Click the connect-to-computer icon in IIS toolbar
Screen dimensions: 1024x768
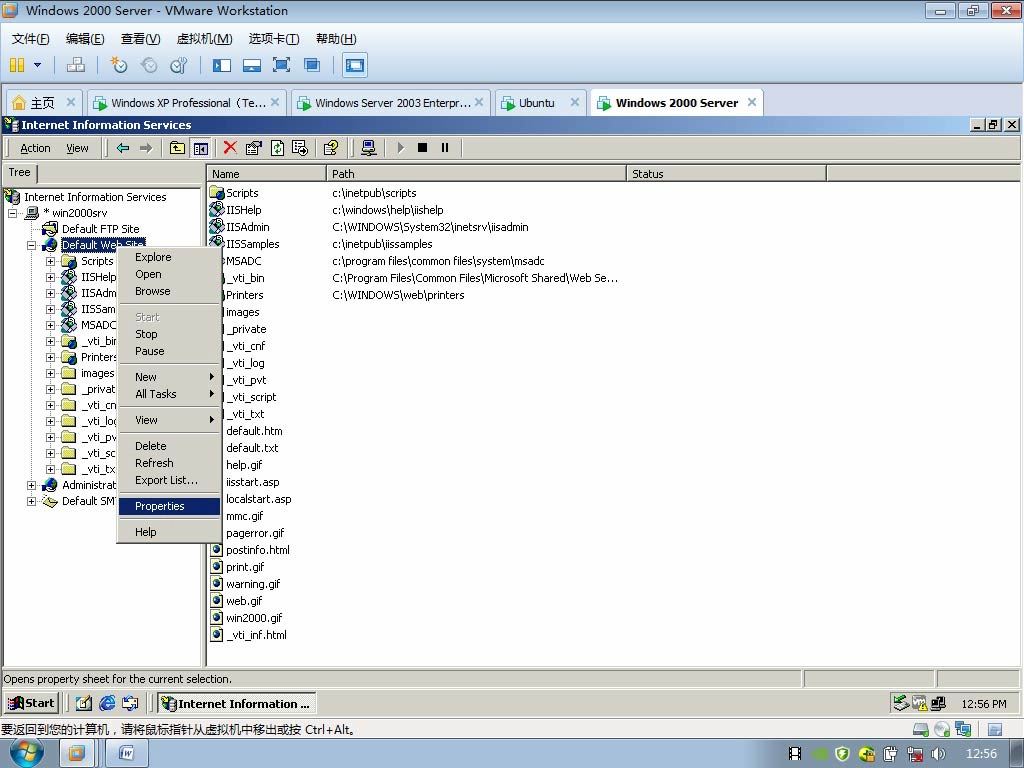tap(369, 148)
